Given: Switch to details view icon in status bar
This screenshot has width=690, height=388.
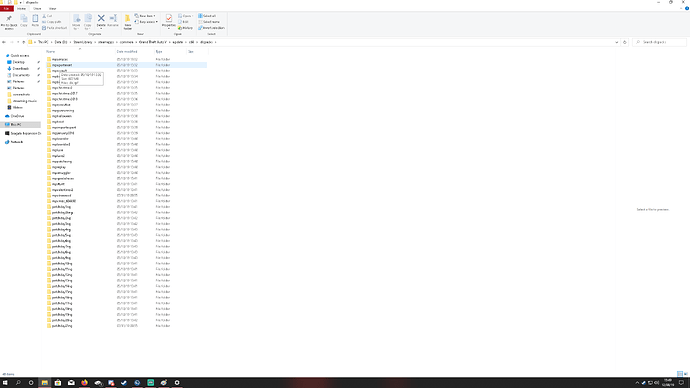Looking at the screenshot, I should (679, 374).
